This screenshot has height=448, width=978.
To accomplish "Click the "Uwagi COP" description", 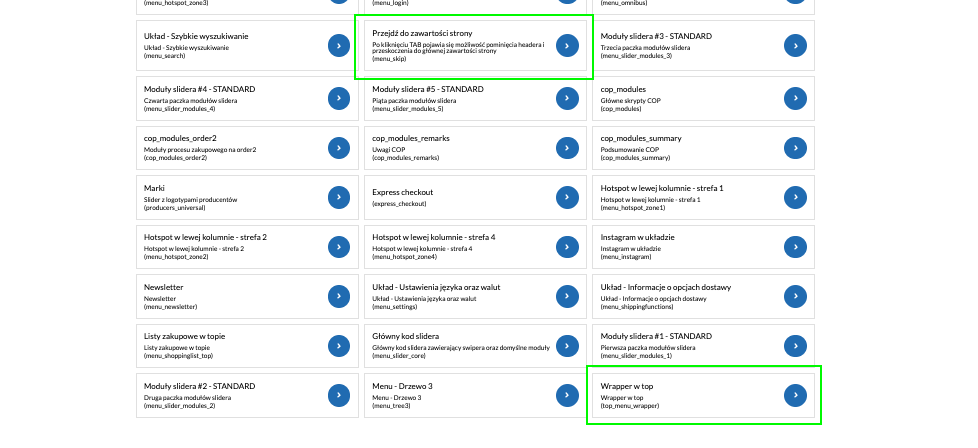I will [389, 150].
